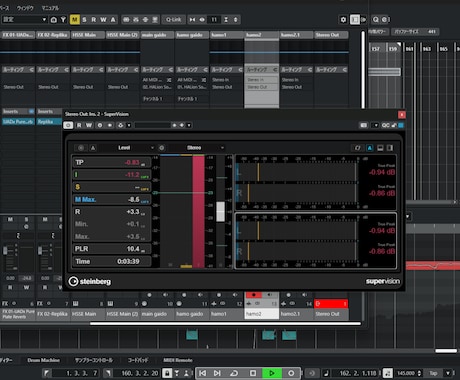The width and height of the screenshot is (460, 380).
Task: Click the Record transport button
Action: tap(291, 373)
